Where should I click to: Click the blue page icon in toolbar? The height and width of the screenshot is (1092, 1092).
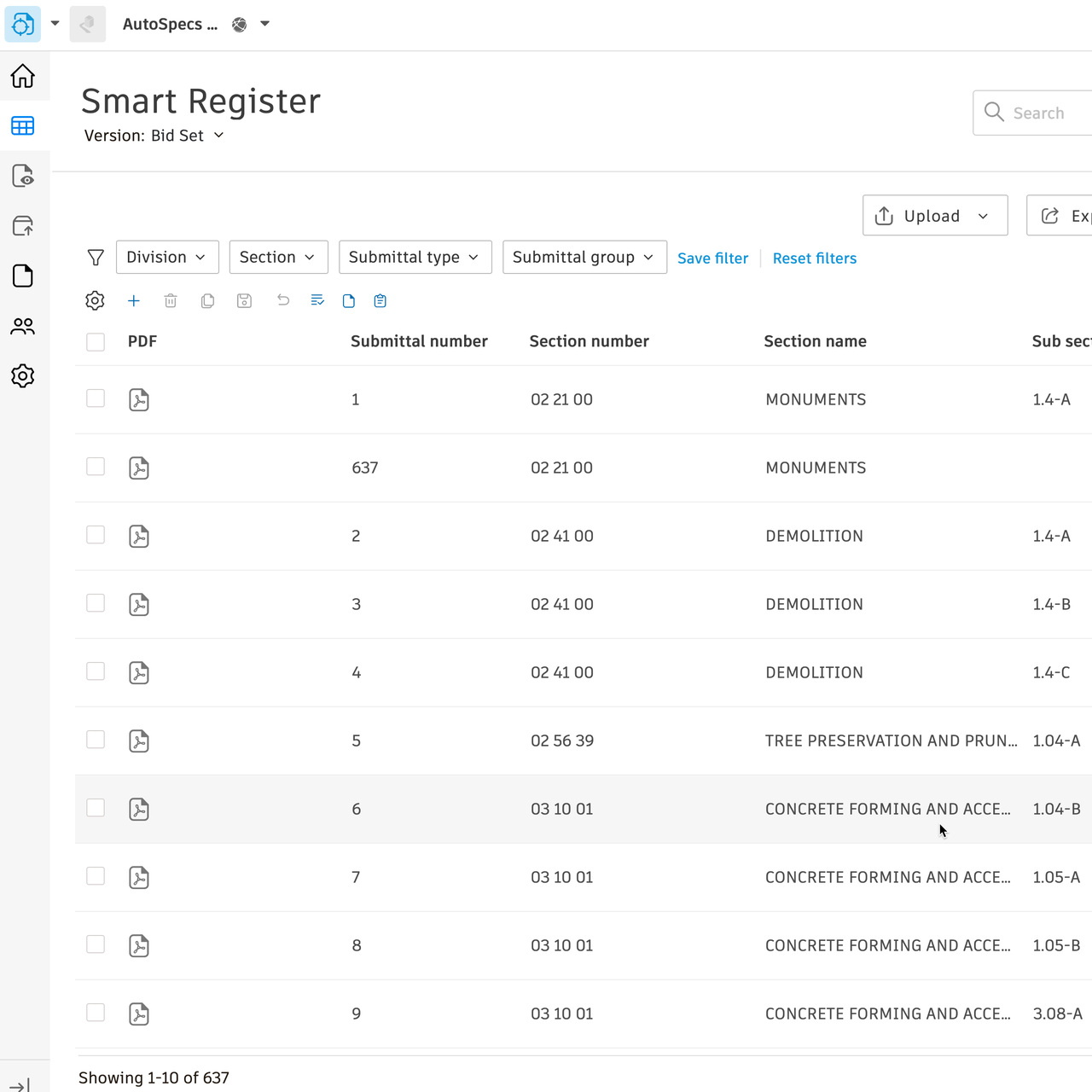[349, 300]
